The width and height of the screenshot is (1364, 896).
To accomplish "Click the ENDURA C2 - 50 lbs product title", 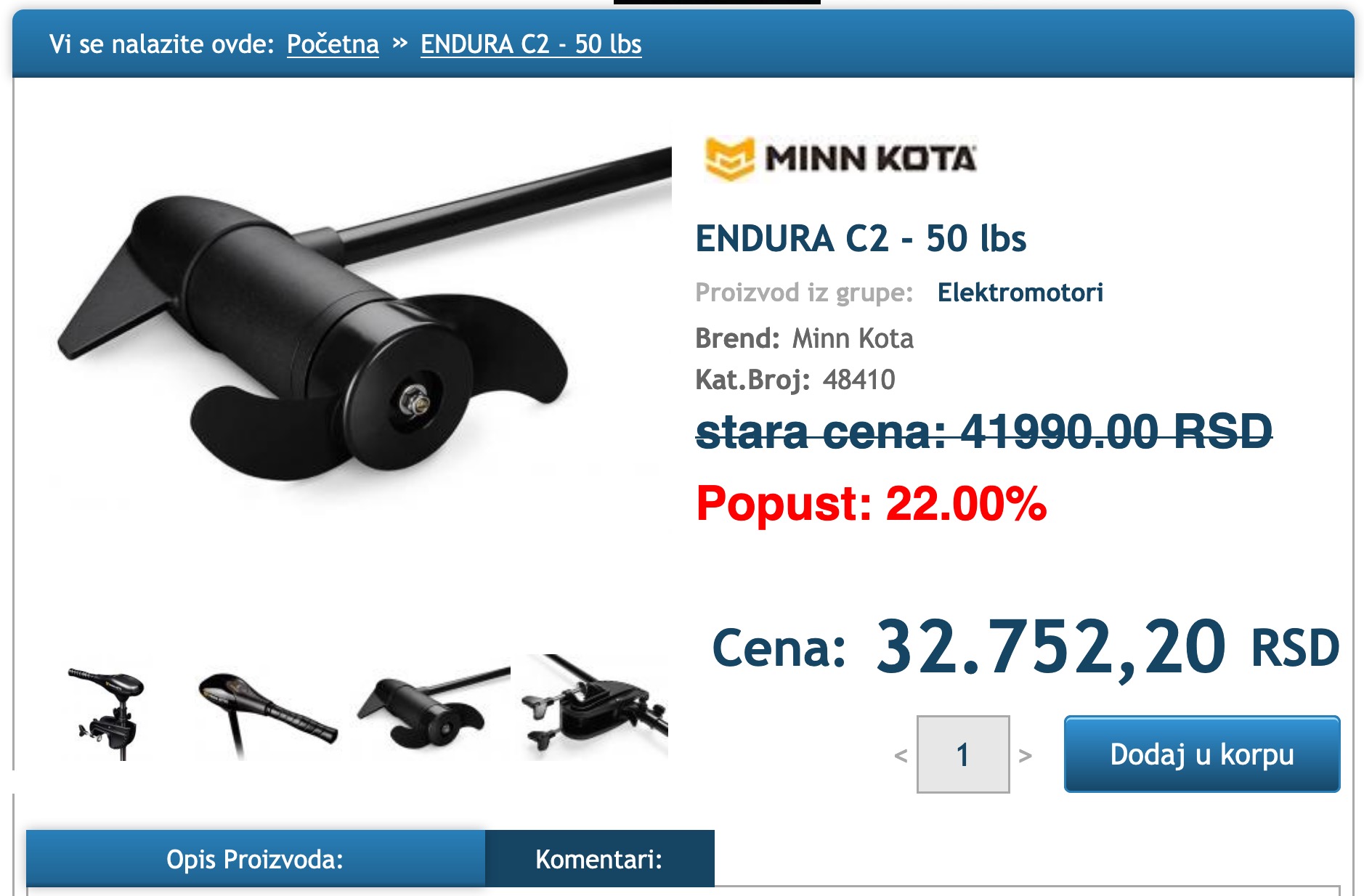I will (x=861, y=238).
